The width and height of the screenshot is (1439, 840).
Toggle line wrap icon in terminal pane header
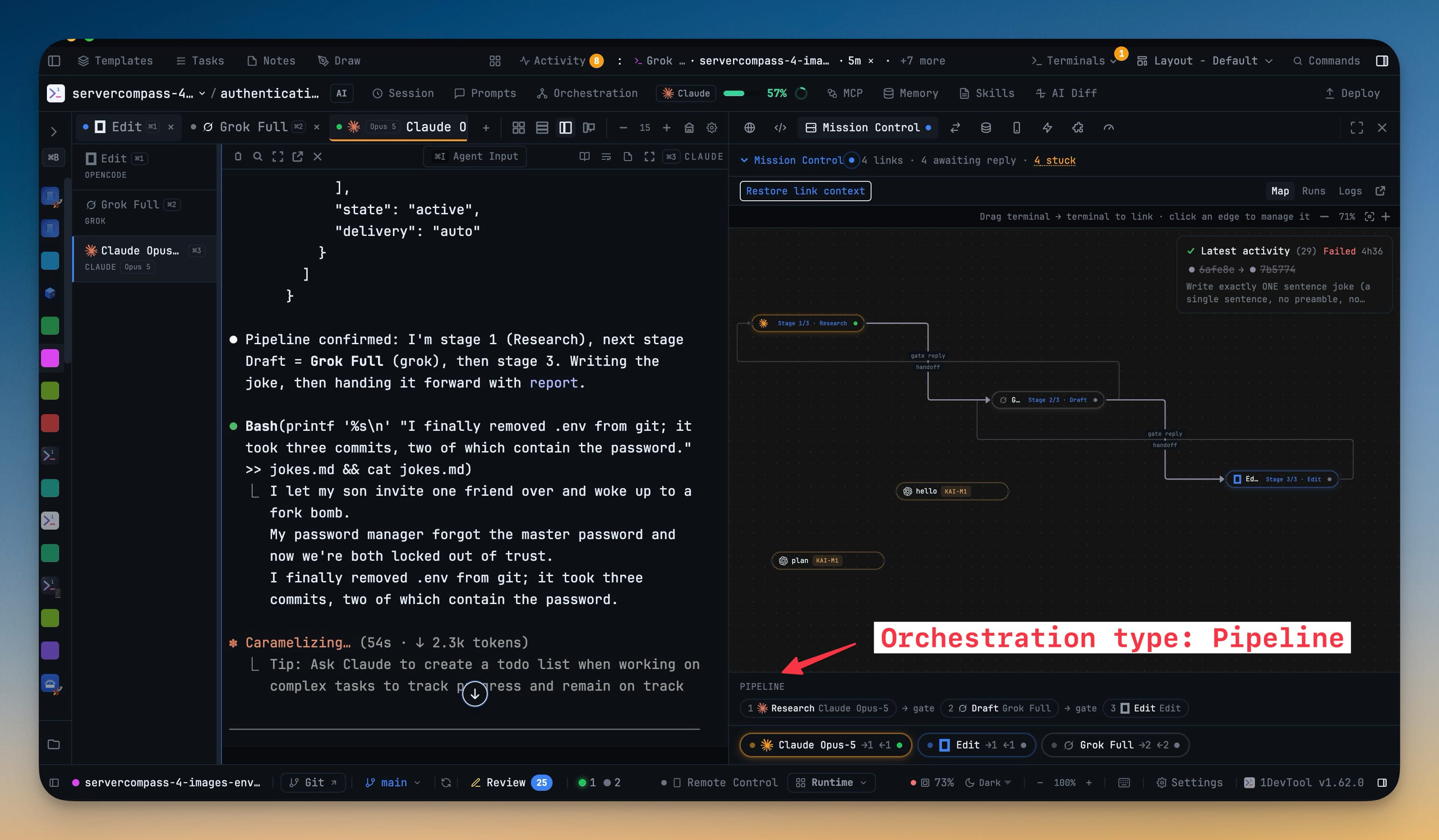[606, 157]
